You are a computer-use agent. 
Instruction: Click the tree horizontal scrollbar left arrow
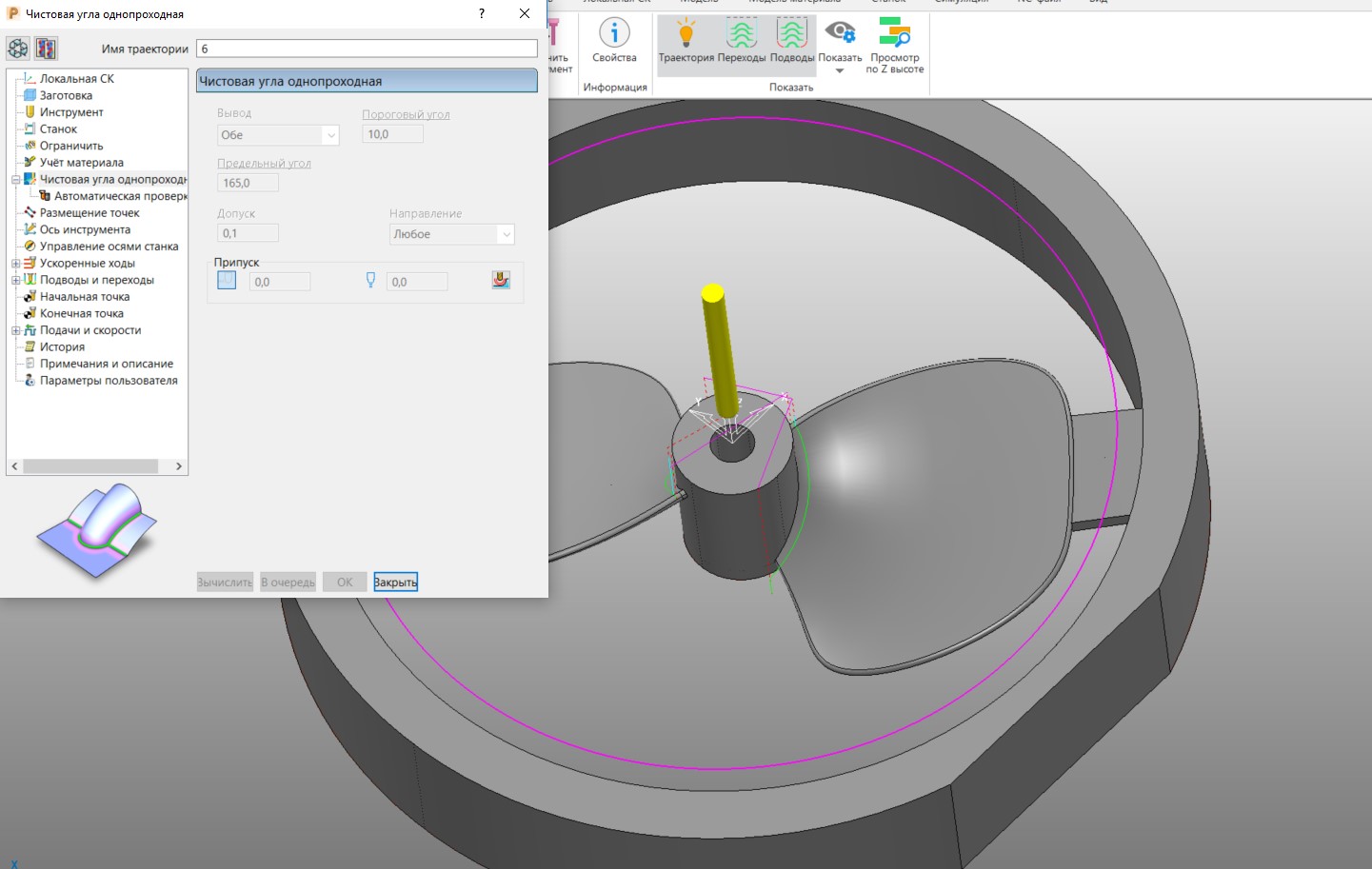coord(14,466)
